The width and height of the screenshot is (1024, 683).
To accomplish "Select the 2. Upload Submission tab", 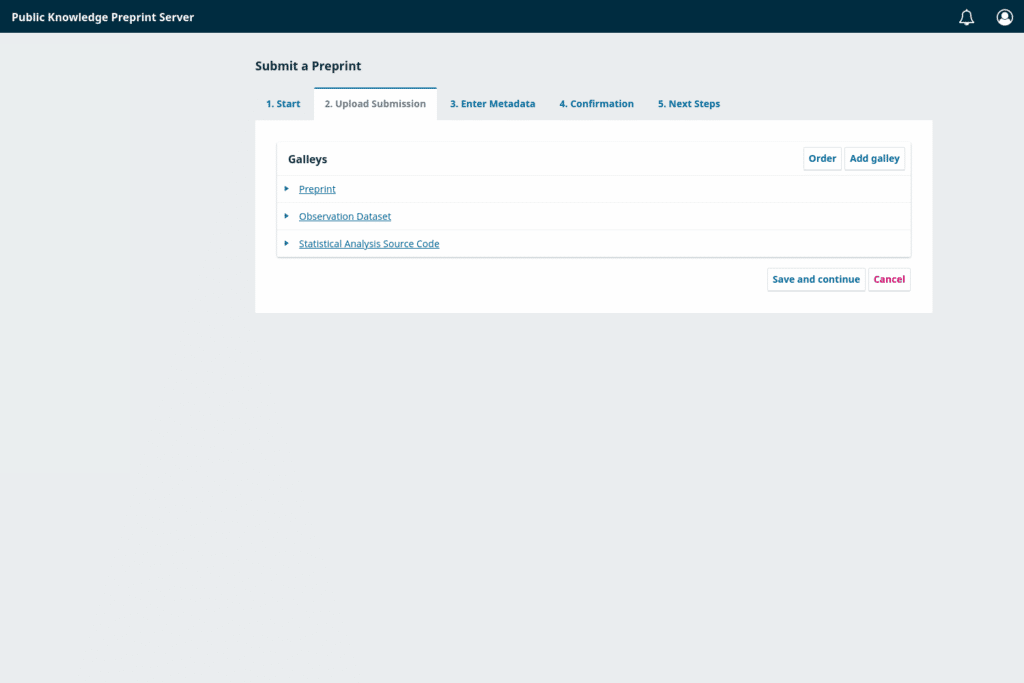I will (375, 104).
